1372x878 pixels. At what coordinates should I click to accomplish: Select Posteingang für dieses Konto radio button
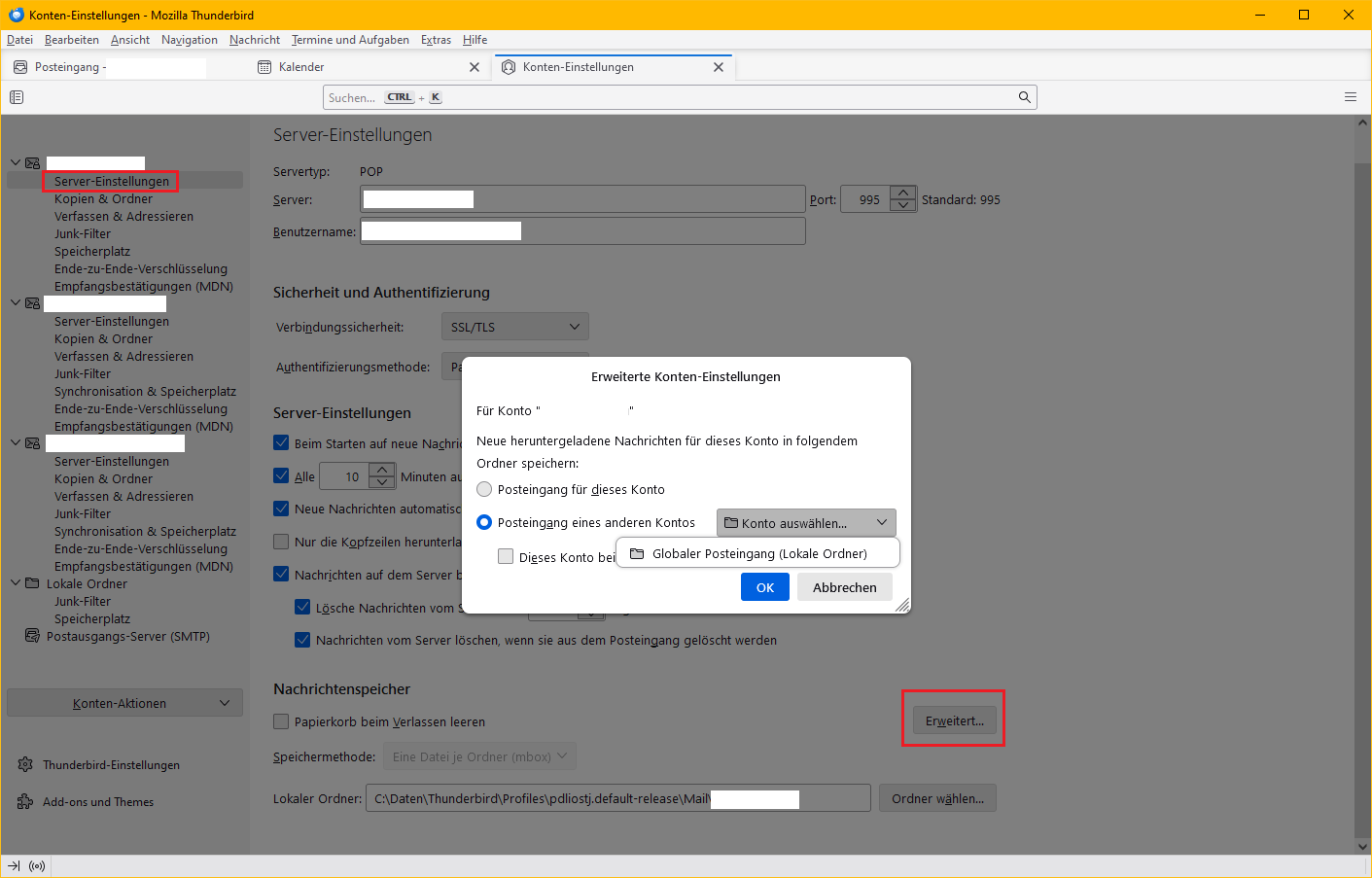tap(484, 489)
